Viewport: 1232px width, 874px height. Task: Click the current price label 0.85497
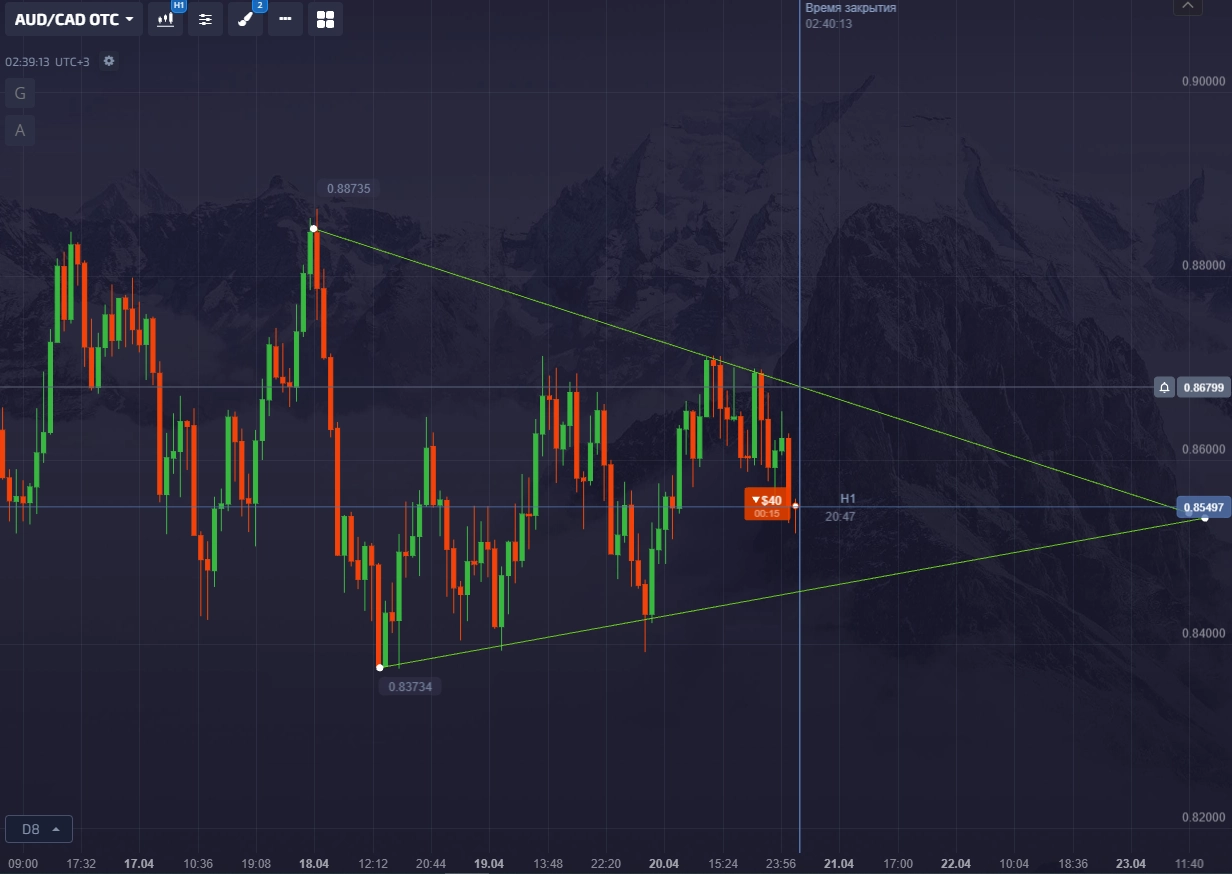(x=1204, y=507)
